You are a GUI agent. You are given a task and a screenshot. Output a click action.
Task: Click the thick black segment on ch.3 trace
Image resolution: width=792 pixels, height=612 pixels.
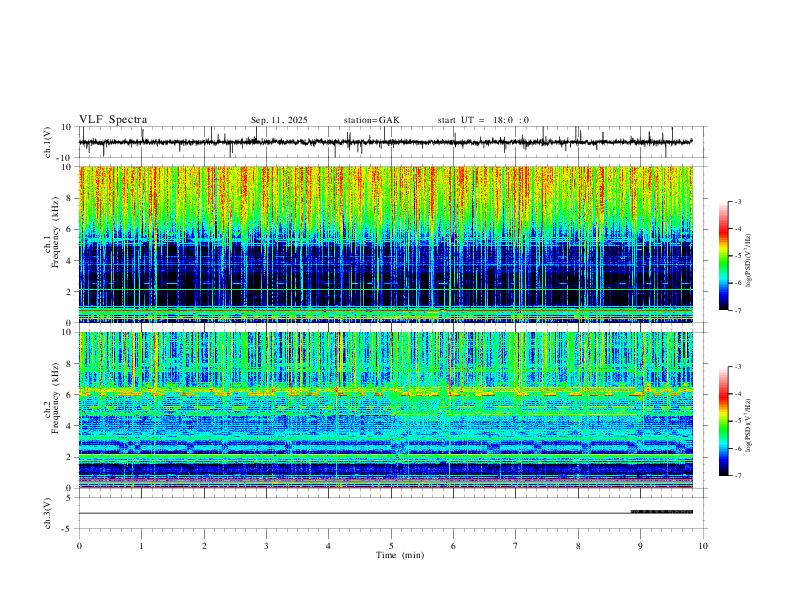pyautogui.click(x=662, y=512)
